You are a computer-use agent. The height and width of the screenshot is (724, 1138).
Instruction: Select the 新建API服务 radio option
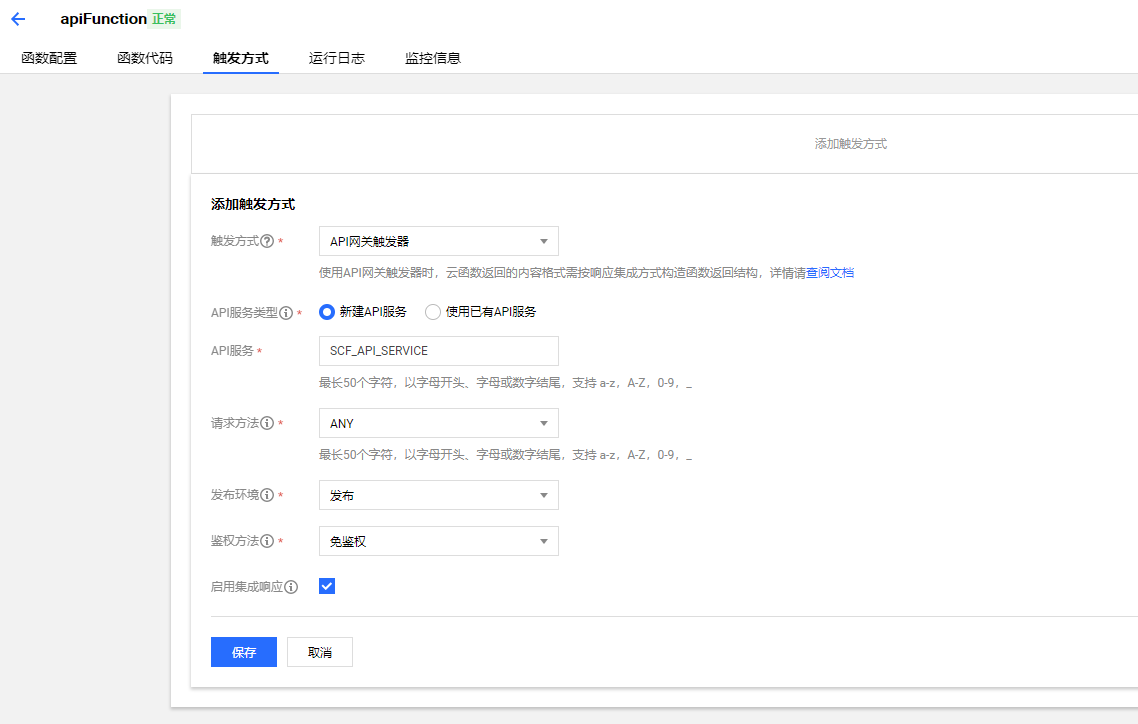pyautogui.click(x=327, y=312)
